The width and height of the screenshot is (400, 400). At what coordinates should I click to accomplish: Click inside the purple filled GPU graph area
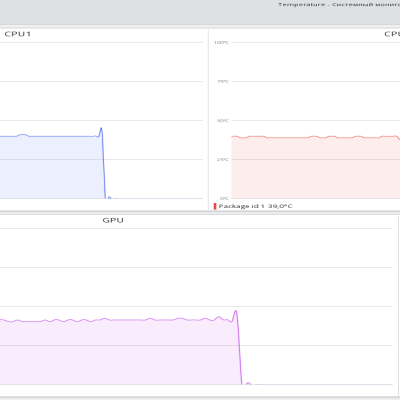tap(117, 353)
